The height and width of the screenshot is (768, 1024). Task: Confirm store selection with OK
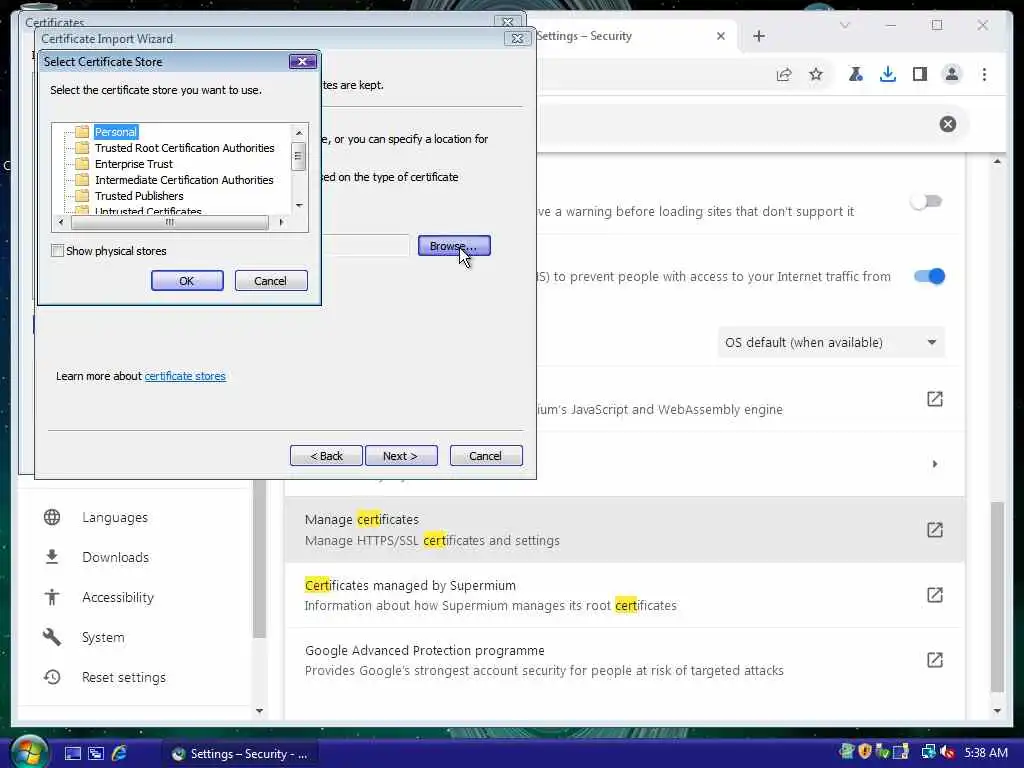(187, 281)
